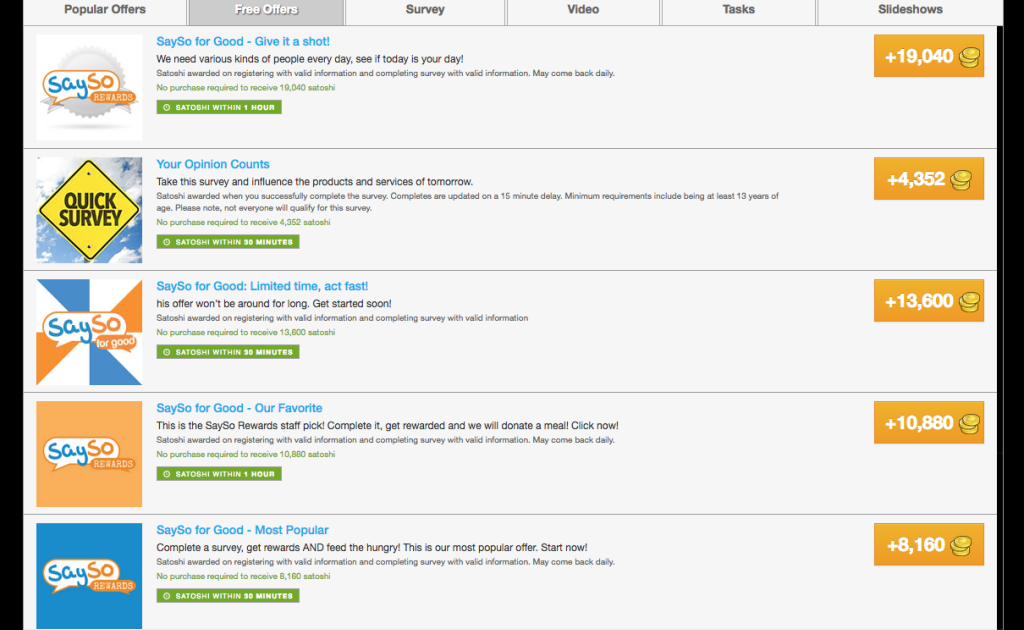Click 'Satoshi within 30 minutes' badge under Your Opinion Counts
Screen dimensions: 1024x630
click(228, 242)
